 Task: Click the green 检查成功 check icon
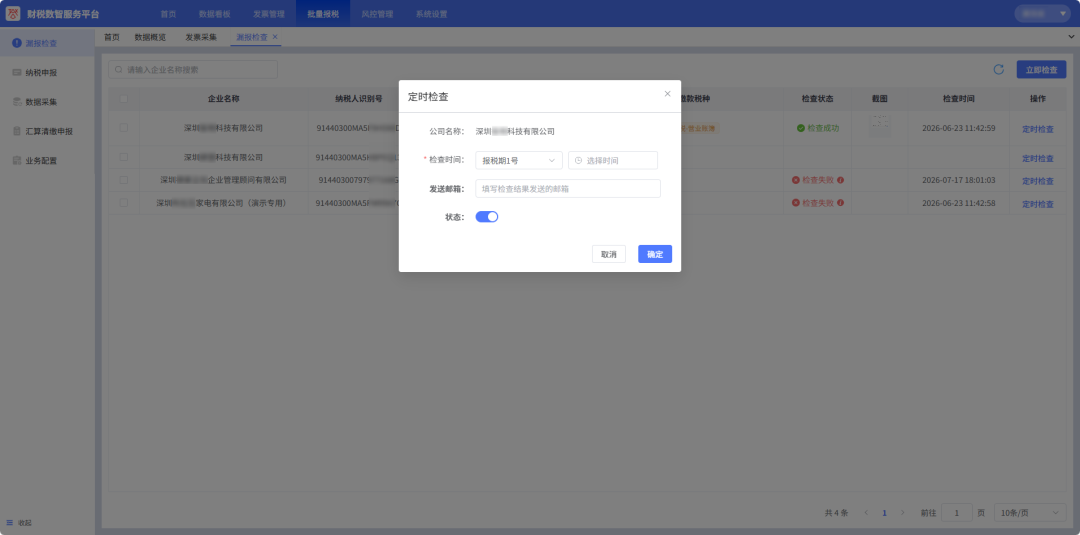[x=801, y=128]
